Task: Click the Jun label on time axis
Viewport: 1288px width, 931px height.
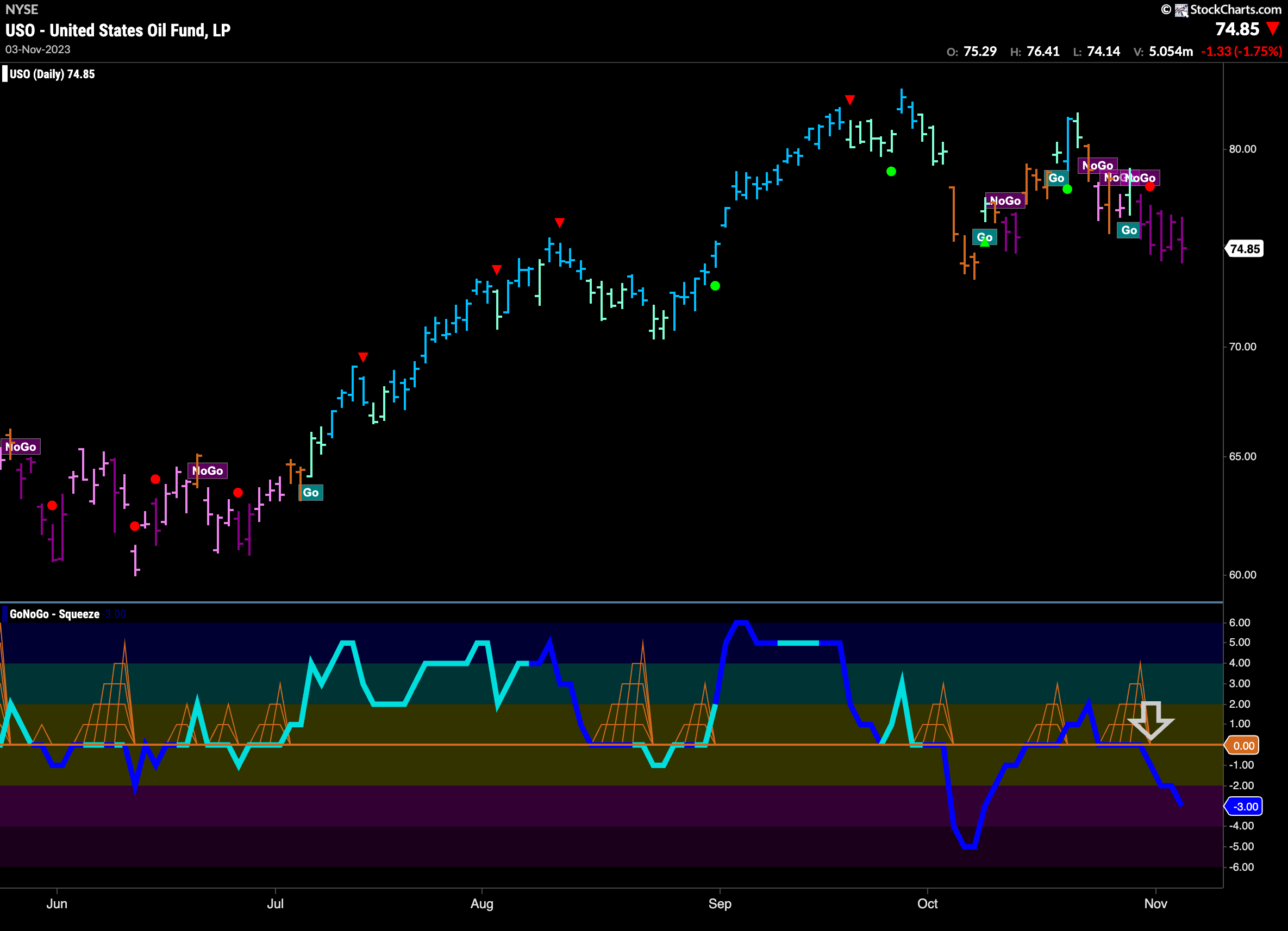Action: pos(57,904)
